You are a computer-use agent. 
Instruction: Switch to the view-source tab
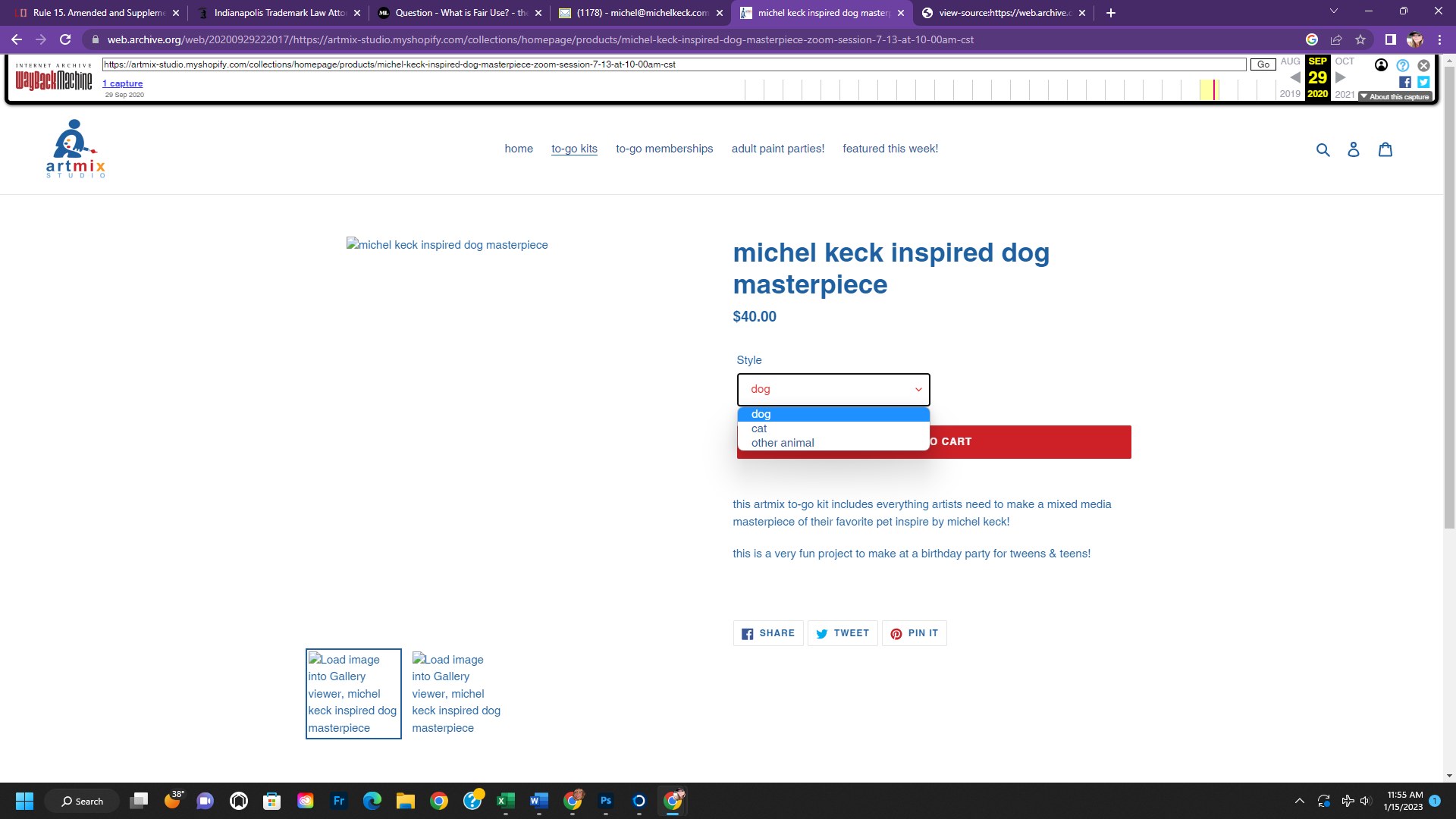pos(1003,13)
